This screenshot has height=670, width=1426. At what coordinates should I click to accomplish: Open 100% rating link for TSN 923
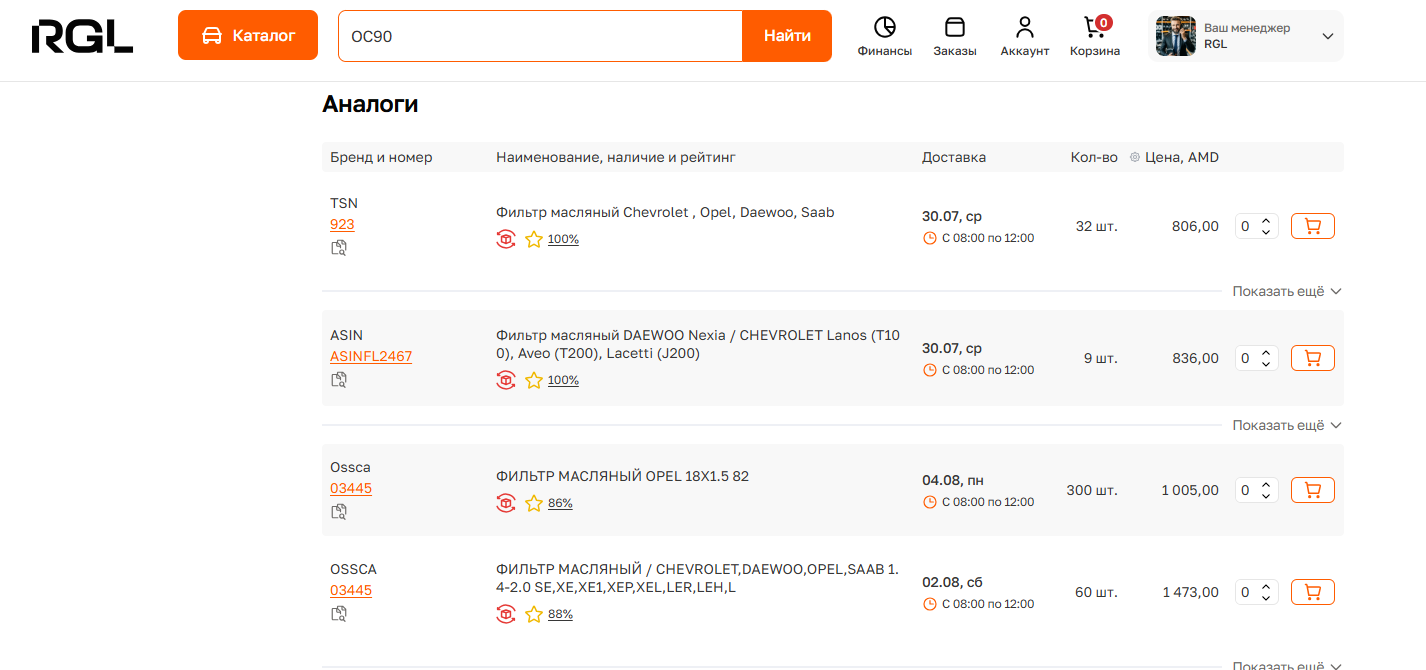tap(563, 239)
